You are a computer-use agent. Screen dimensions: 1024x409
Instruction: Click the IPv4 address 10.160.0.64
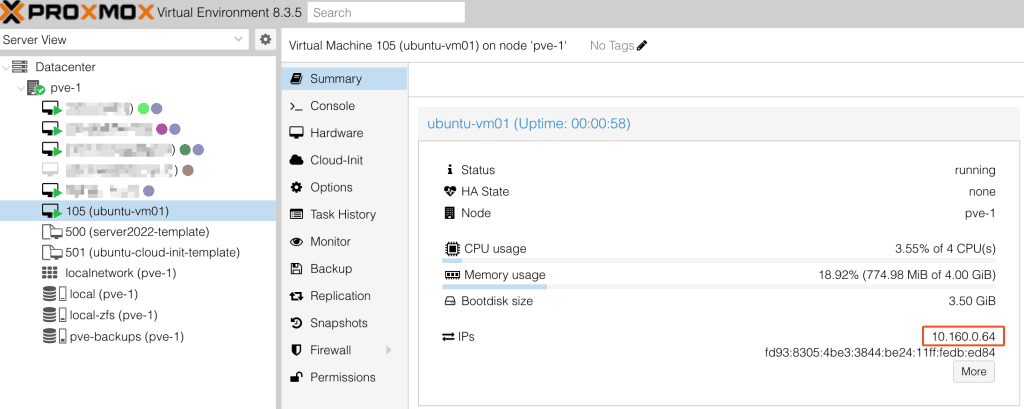point(963,337)
